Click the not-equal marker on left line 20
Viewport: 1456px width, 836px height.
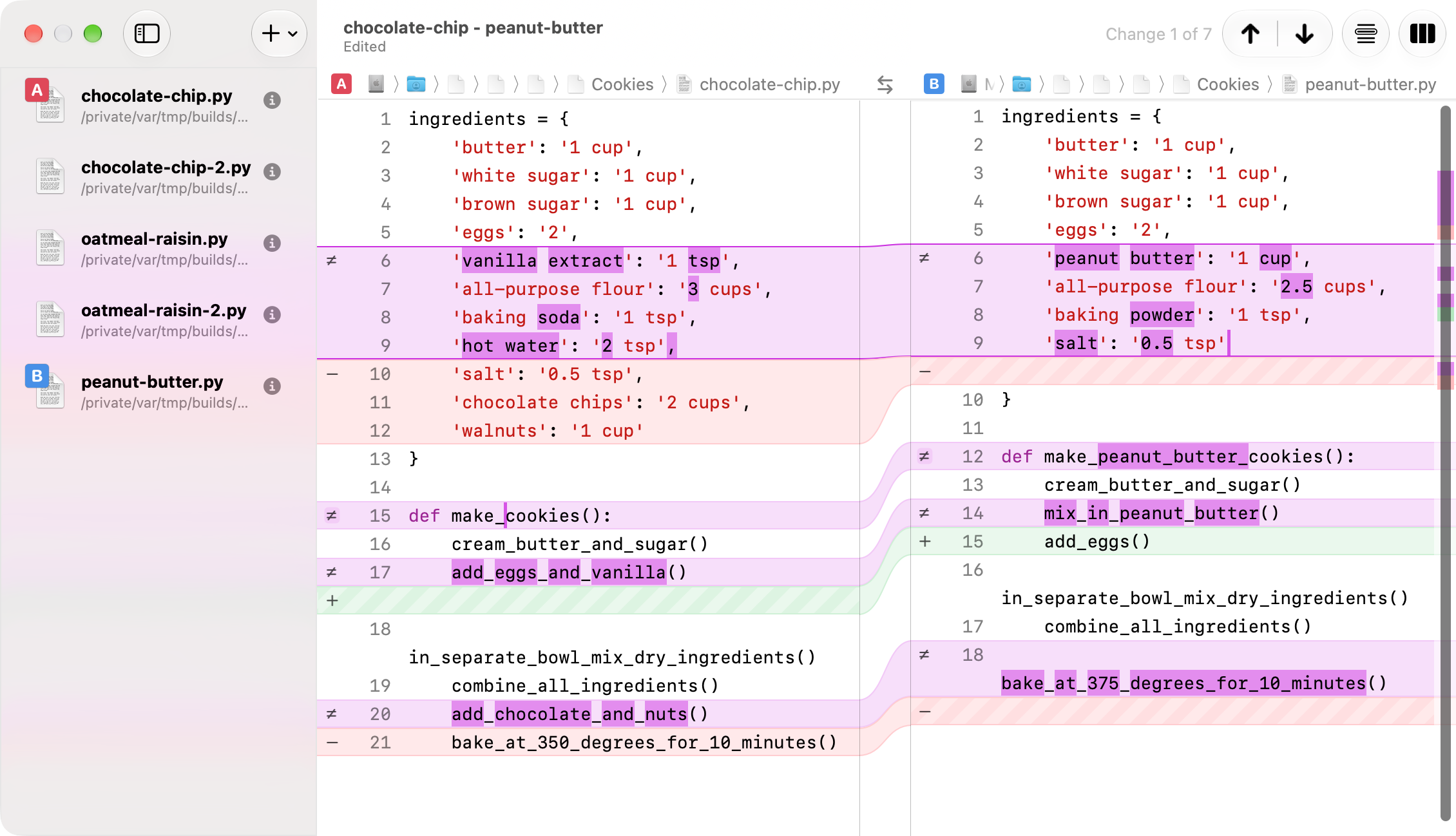pyautogui.click(x=332, y=714)
